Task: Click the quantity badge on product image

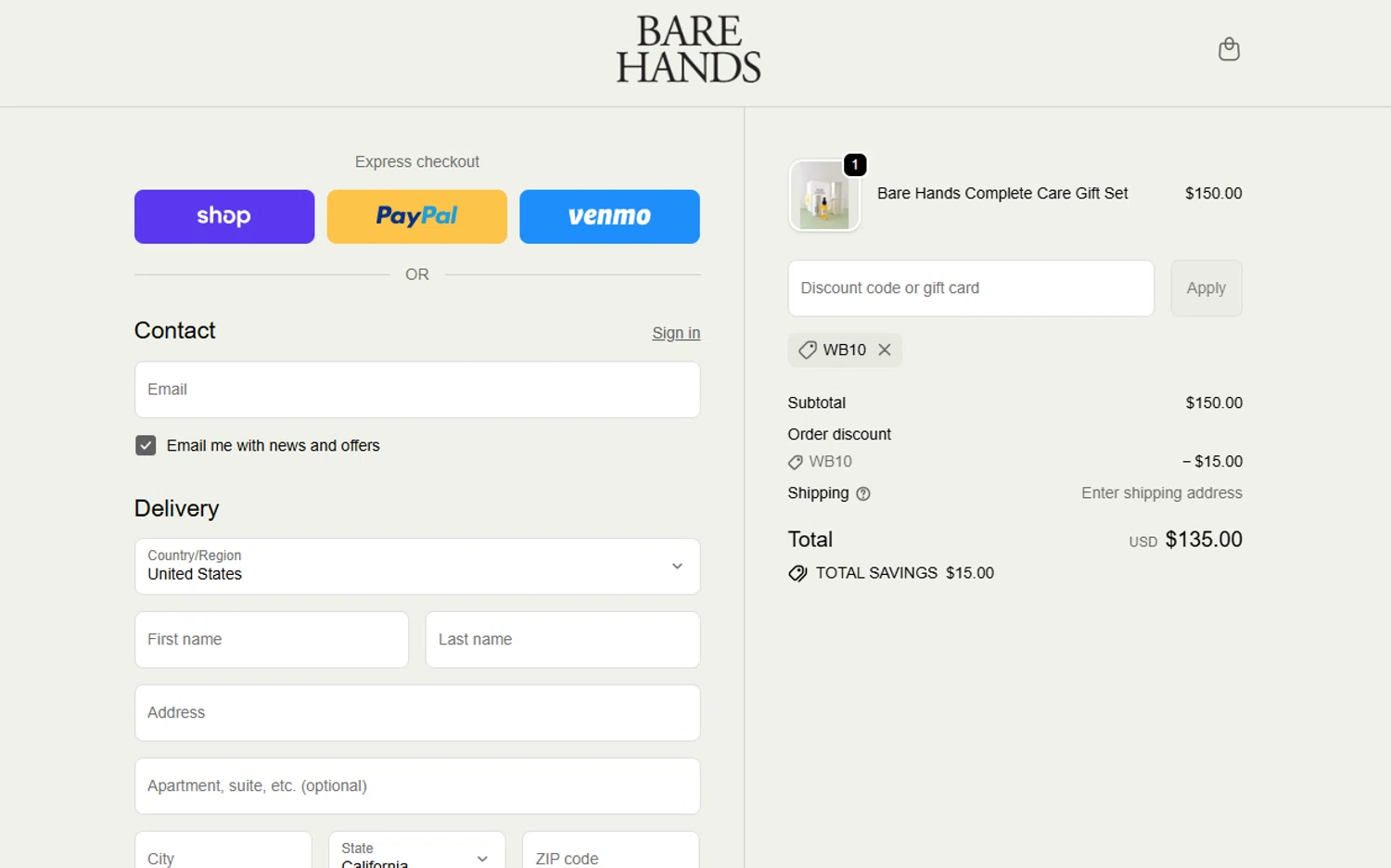Action: click(x=855, y=164)
